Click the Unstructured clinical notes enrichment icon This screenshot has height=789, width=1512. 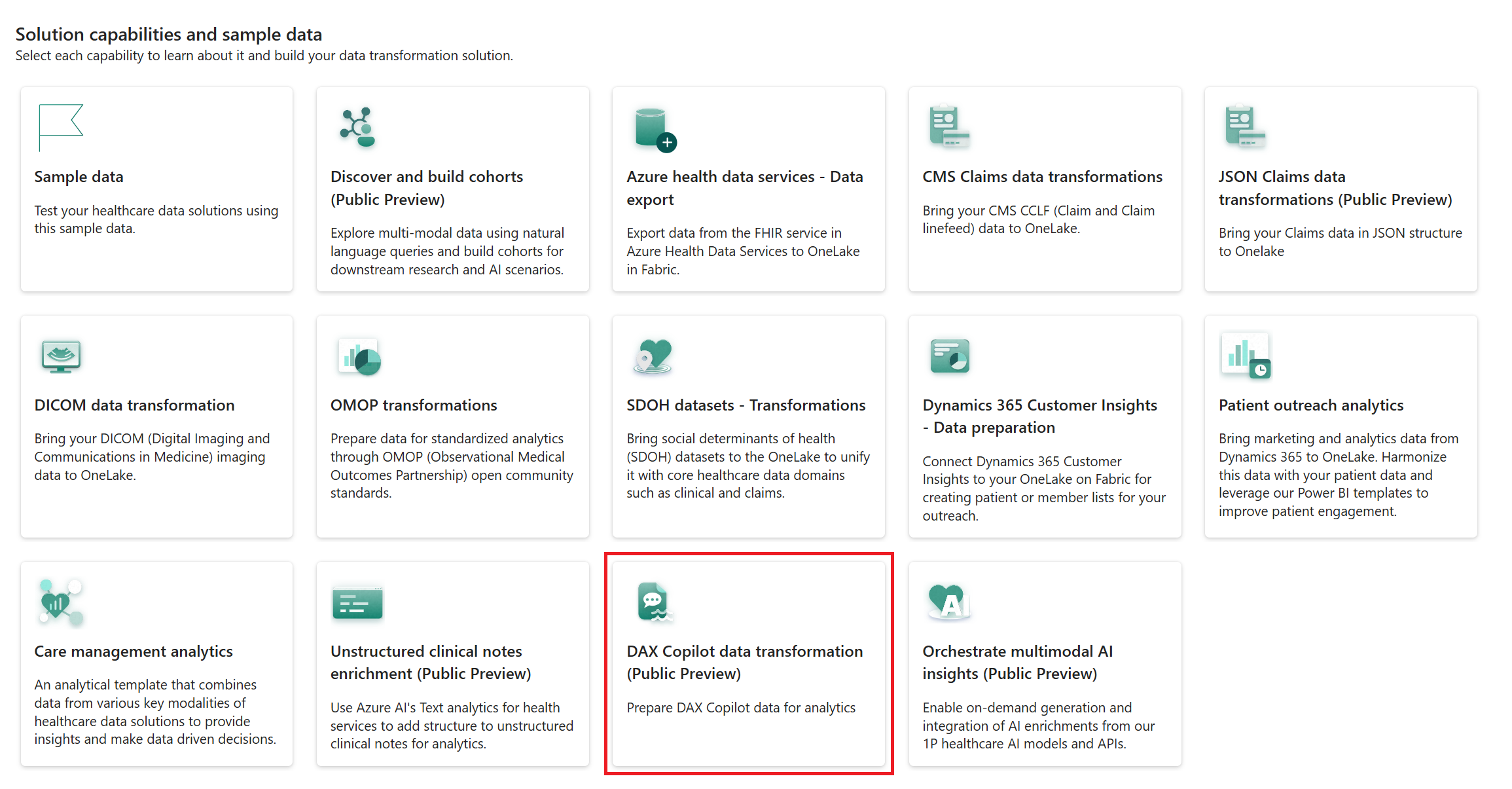[x=357, y=602]
